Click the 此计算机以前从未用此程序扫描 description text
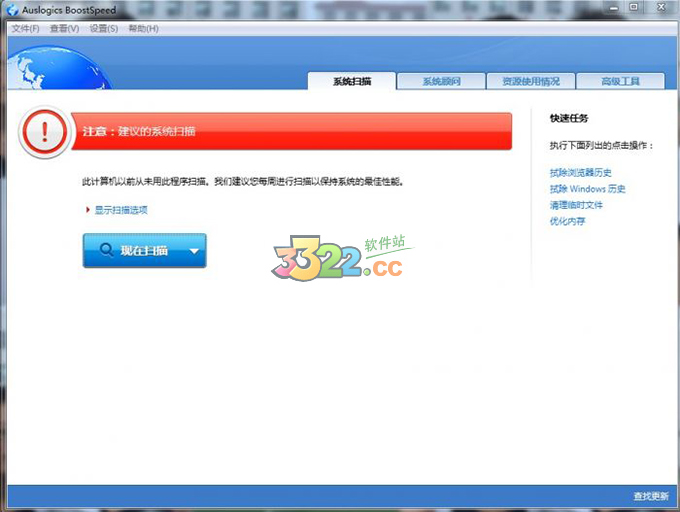Image resolution: width=680 pixels, height=512 pixels. pos(243,181)
